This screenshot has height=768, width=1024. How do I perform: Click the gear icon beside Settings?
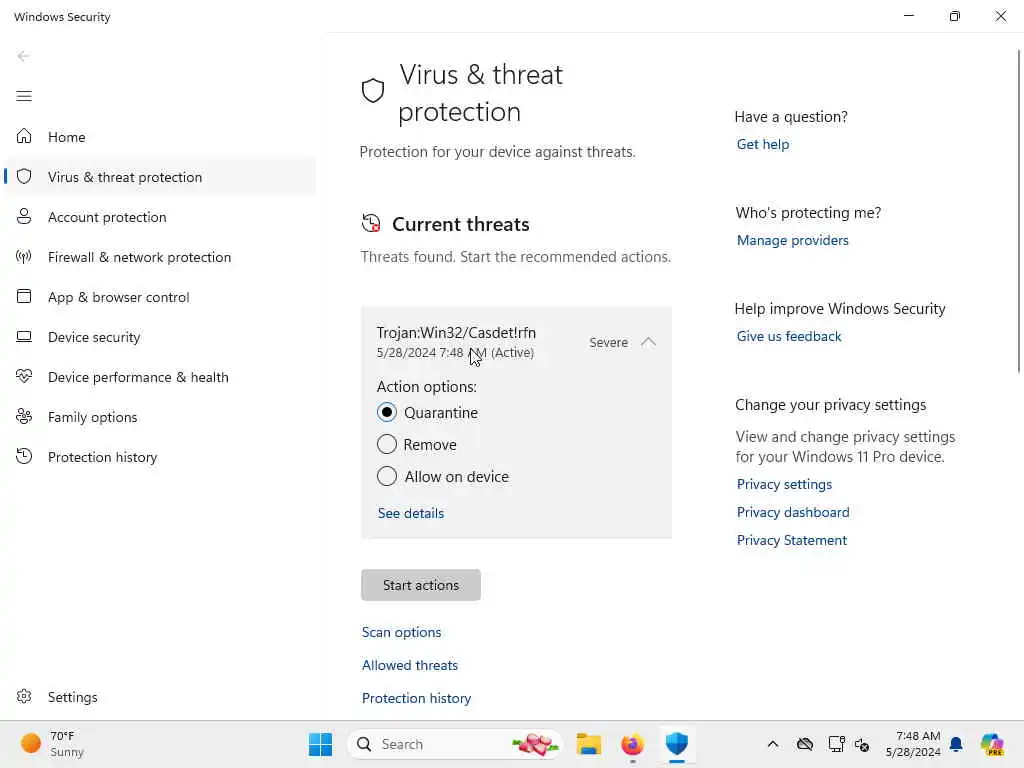point(24,696)
